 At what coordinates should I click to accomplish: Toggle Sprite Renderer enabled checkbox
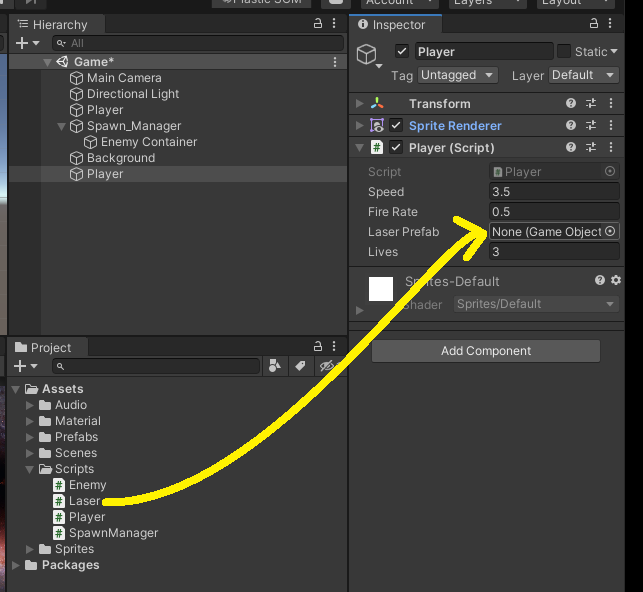coord(396,125)
